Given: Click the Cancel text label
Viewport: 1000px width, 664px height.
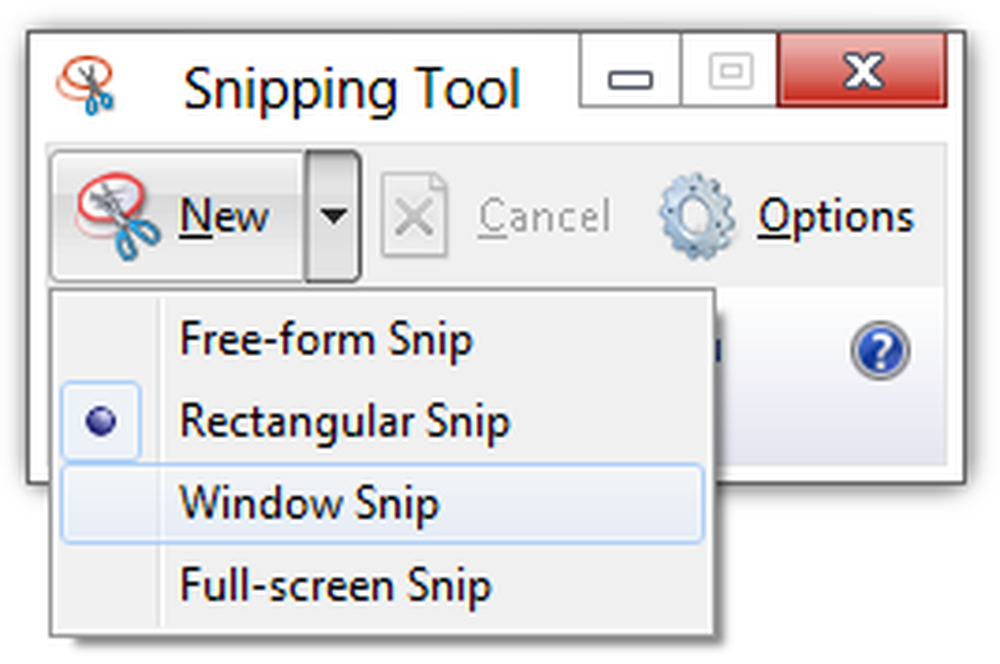Looking at the screenshot, I should click(x=544, y=216).
